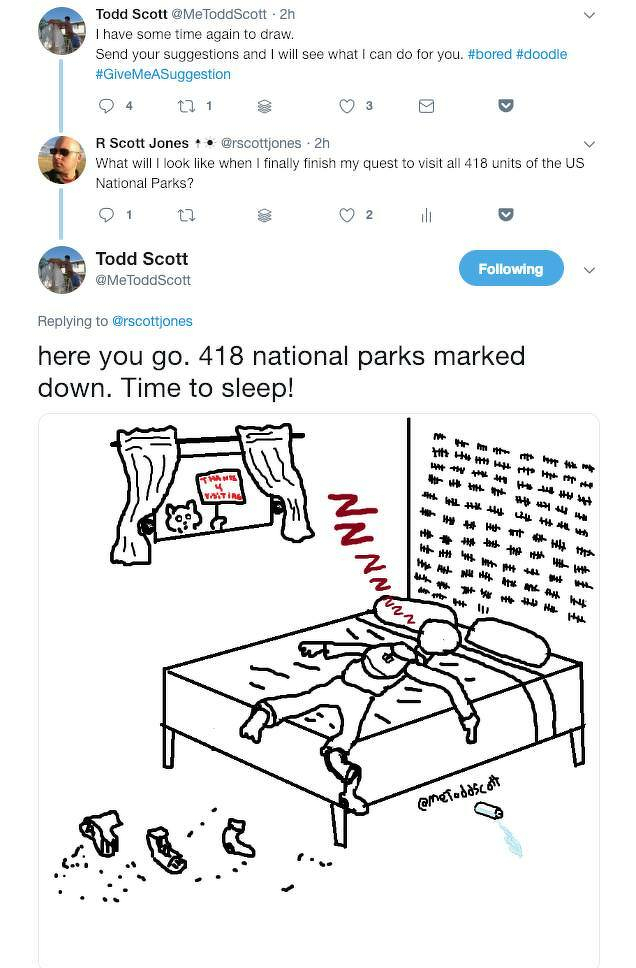Click Buffer stack icon on R Scott Jones tweet

coord(264,215)
